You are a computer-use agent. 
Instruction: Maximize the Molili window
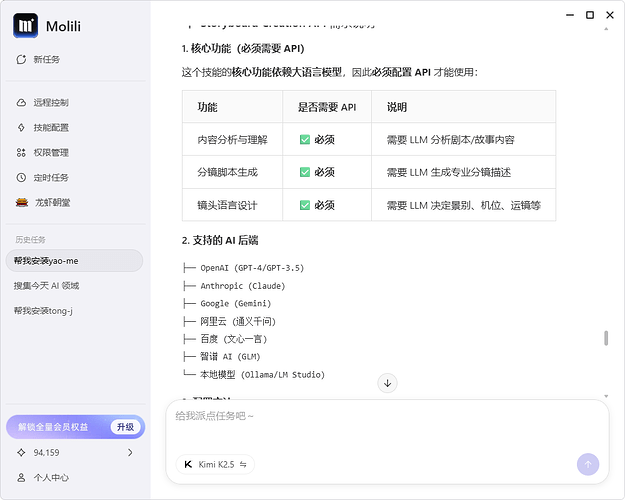pyautogui.click(x=590, y=15)
